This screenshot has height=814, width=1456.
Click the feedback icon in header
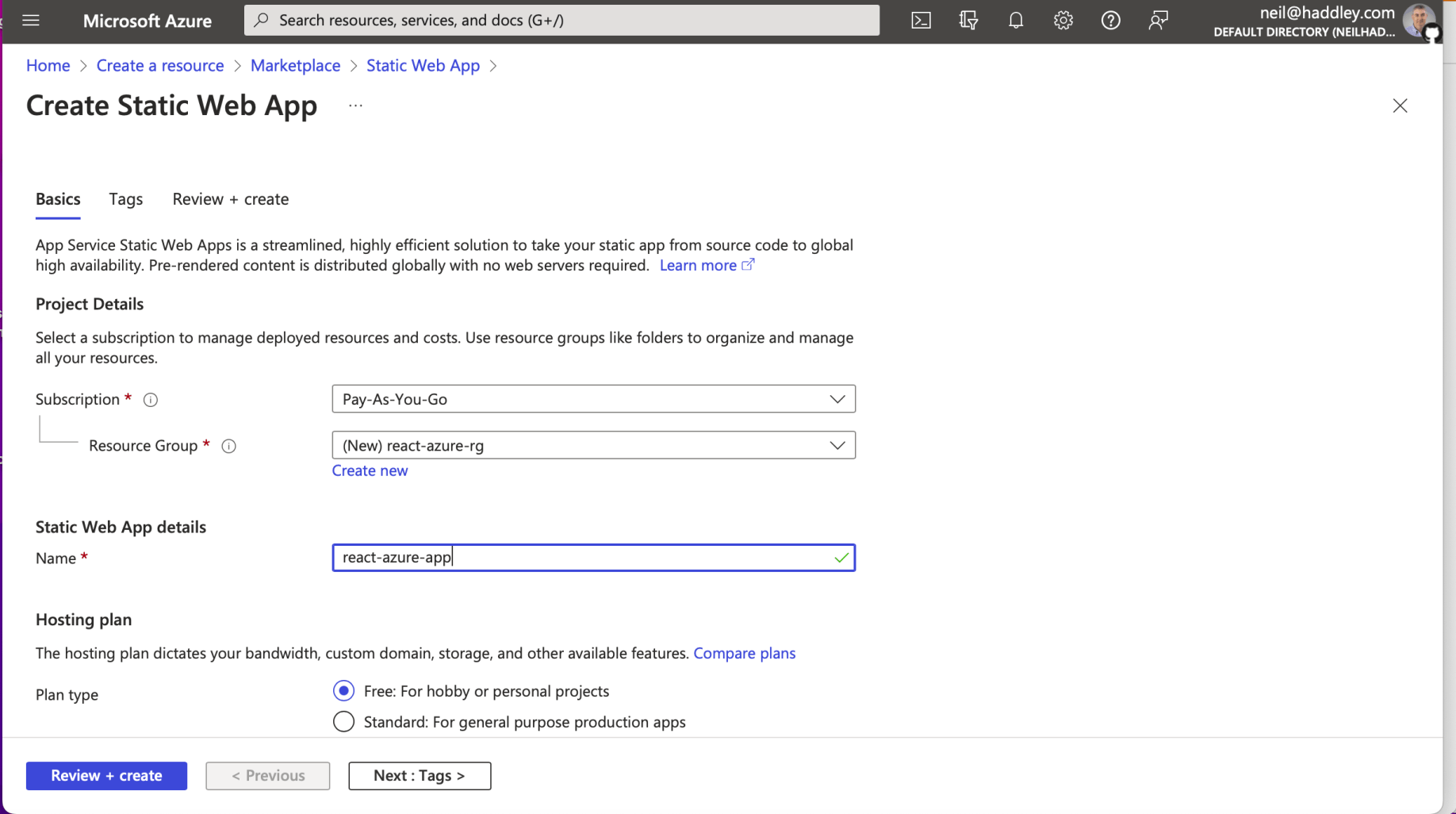[1158, 21]
